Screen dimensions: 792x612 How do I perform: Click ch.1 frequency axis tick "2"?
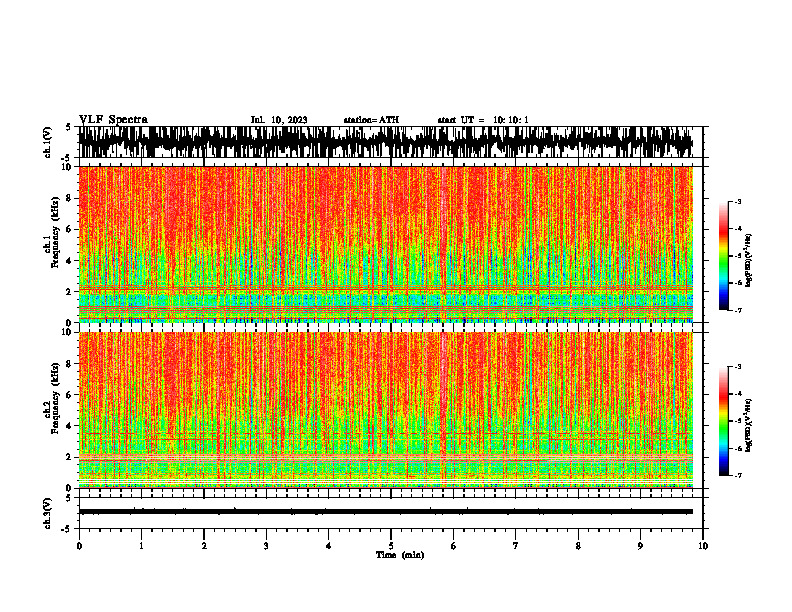click(x=70, y=292)
